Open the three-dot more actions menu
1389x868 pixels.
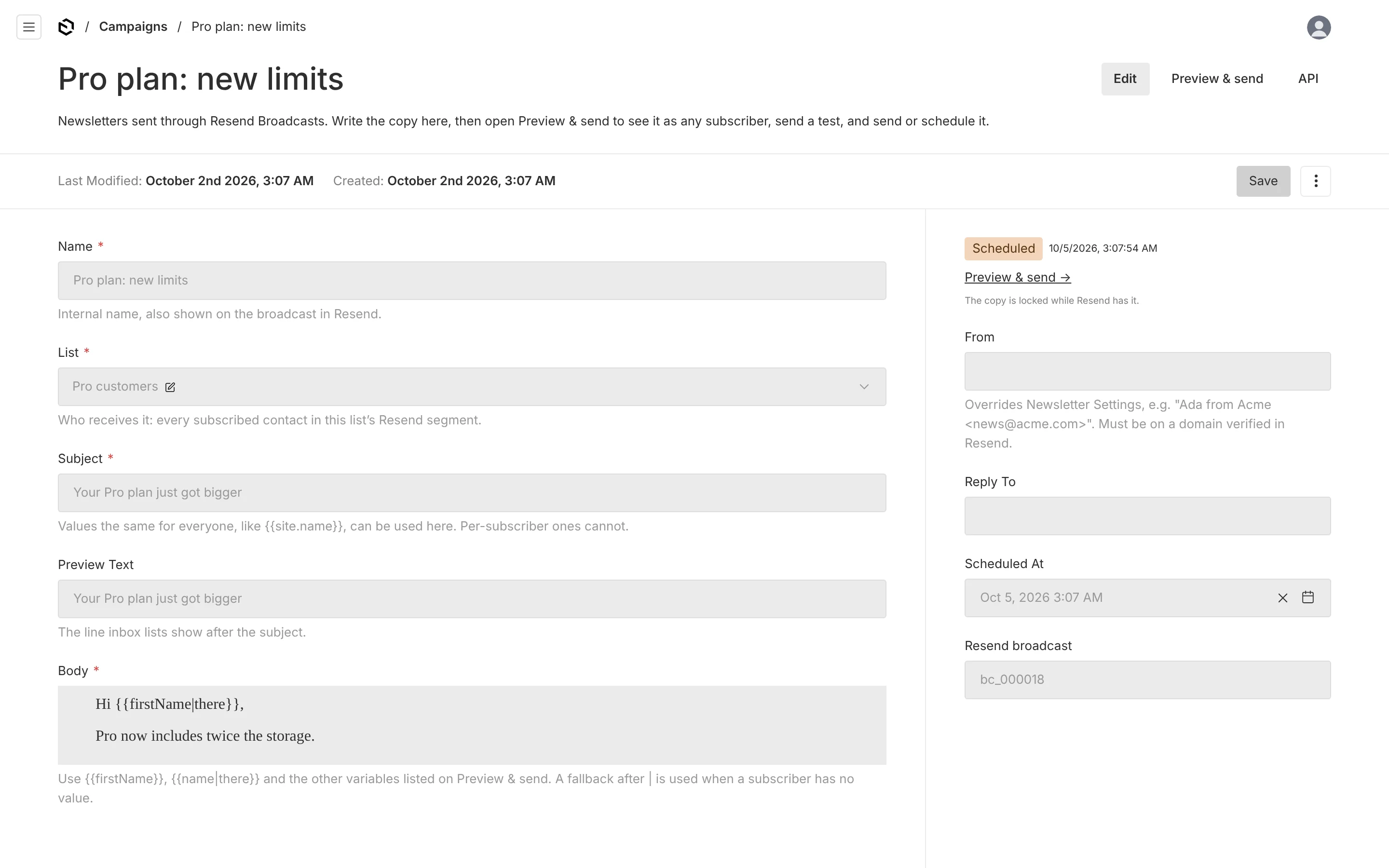1316,181
